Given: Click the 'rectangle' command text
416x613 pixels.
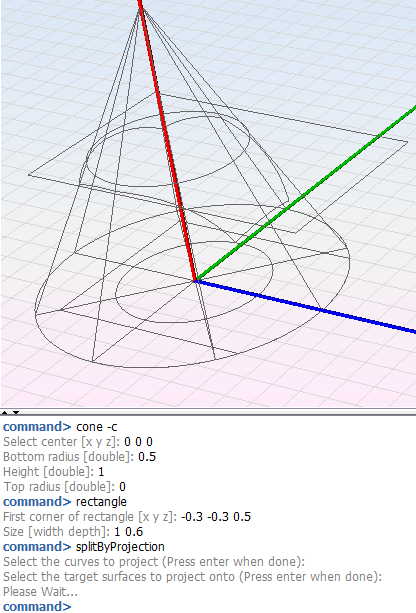Looking at the screenshot, I should (x=101, y=502).
